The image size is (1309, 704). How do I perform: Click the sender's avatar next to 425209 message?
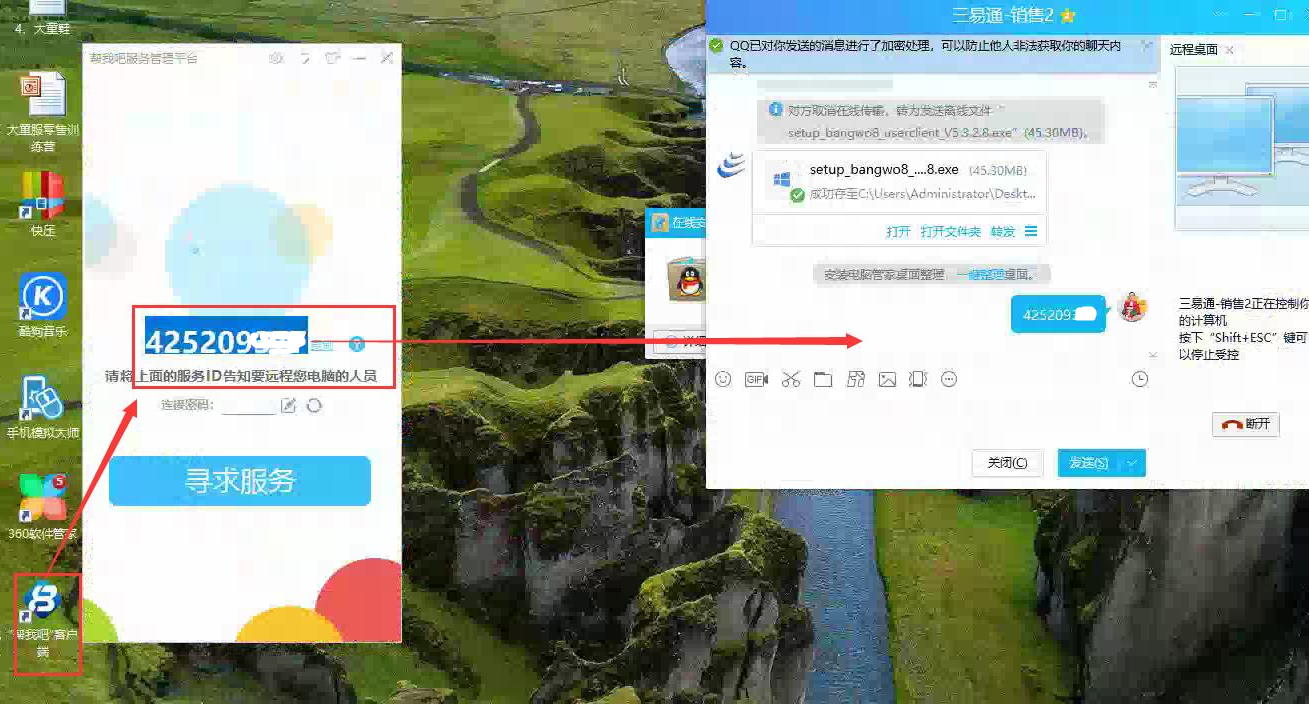tap(1132, 307)
